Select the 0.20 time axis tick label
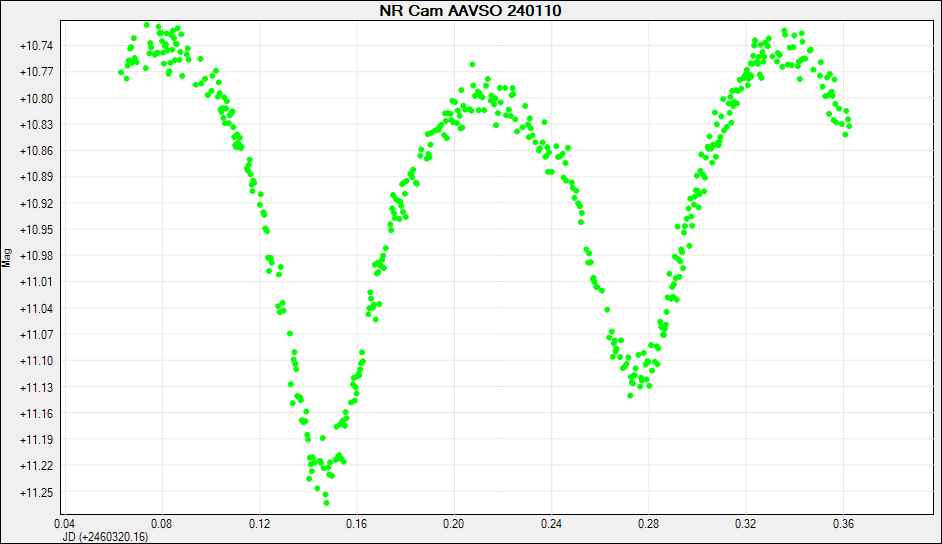The height and width of the screenshot is (544, 942). pos(453,523)
